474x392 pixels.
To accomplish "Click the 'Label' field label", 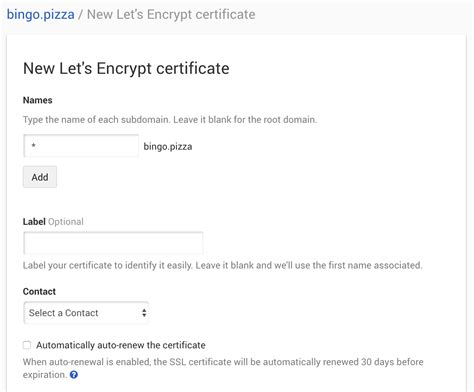I will pos(34,222).
